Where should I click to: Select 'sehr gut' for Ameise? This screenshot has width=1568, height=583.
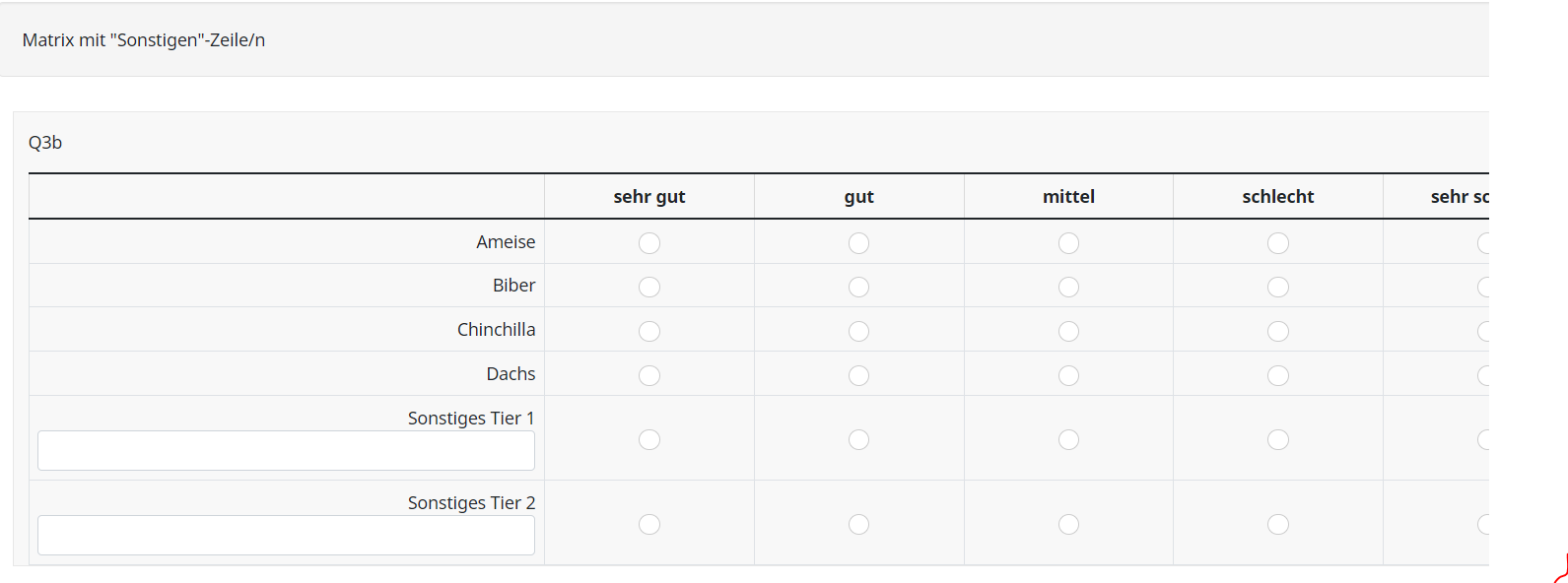(649, 243)
